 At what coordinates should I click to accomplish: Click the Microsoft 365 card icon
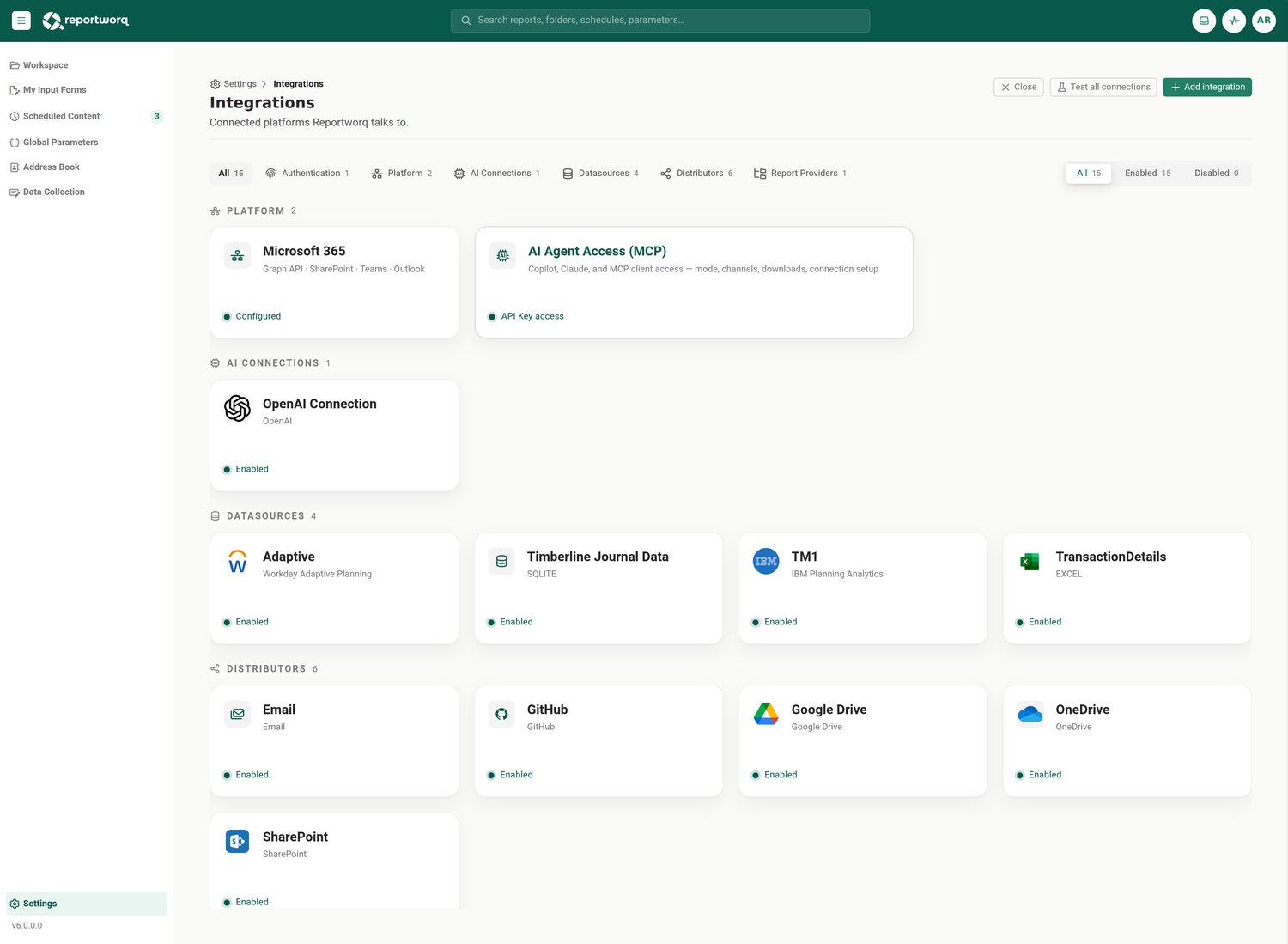tap(237, 256)
